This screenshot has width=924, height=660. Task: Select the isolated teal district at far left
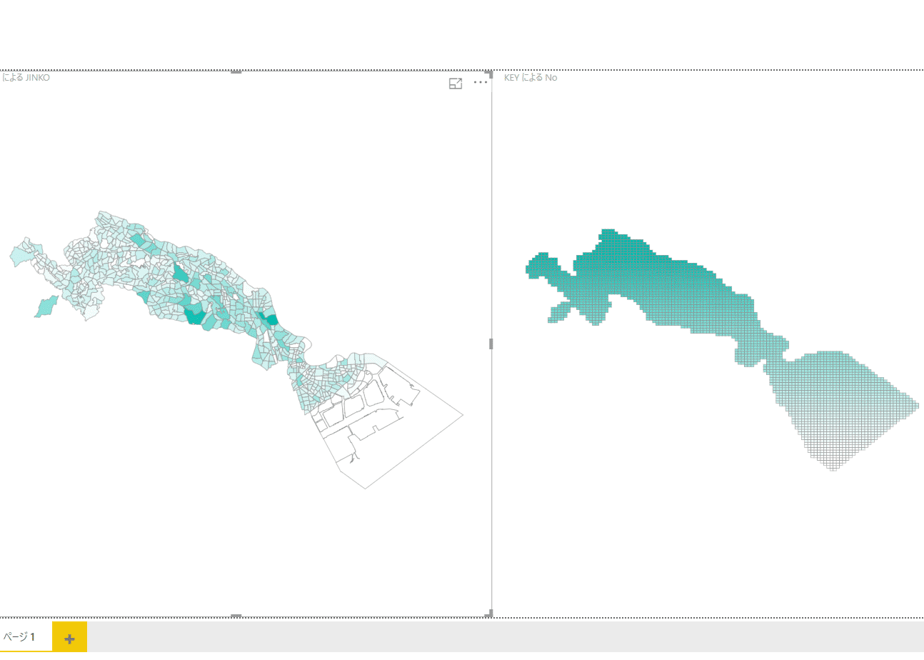[46, 306]
